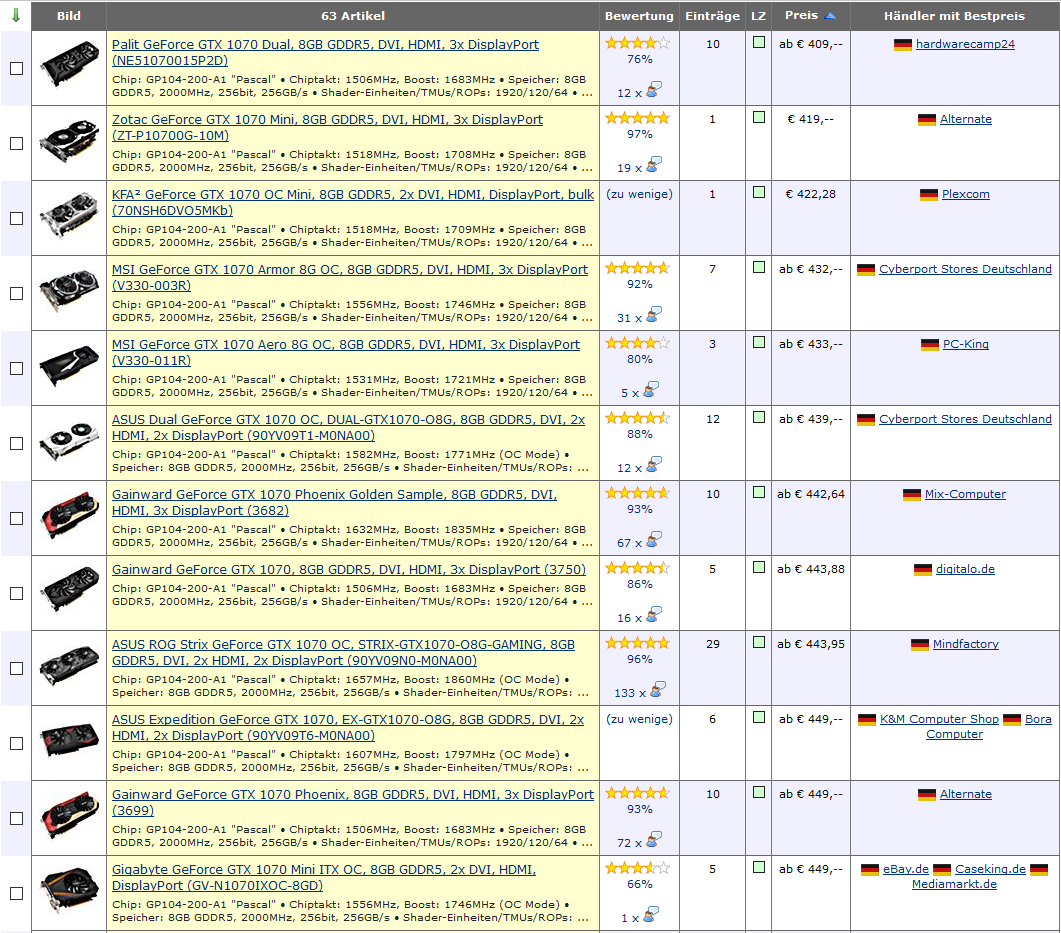Image resolution: width=1061 pixels, height=933 pixels.
Task: Click the Preis sort arrow icon
Action: [831, 16]
